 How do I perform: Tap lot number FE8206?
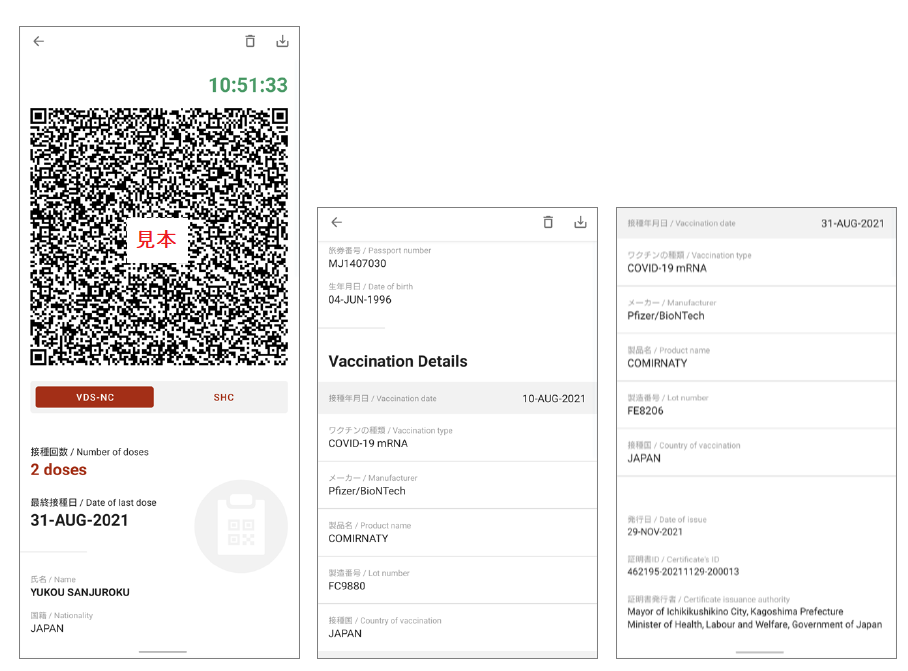pos(645,410)
